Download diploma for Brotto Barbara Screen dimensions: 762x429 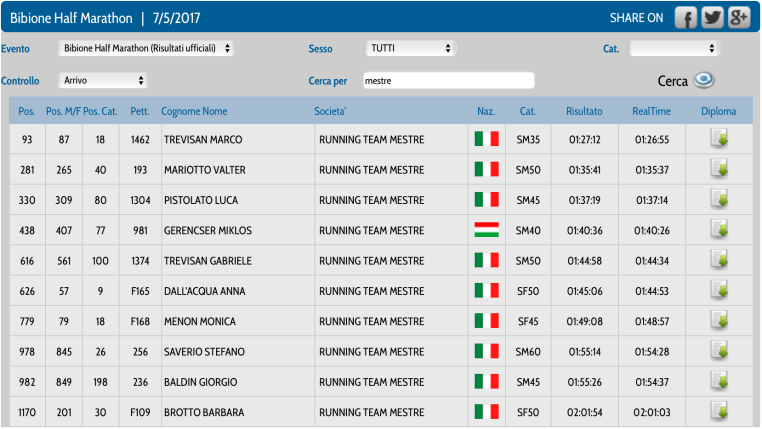click(718, 411)
